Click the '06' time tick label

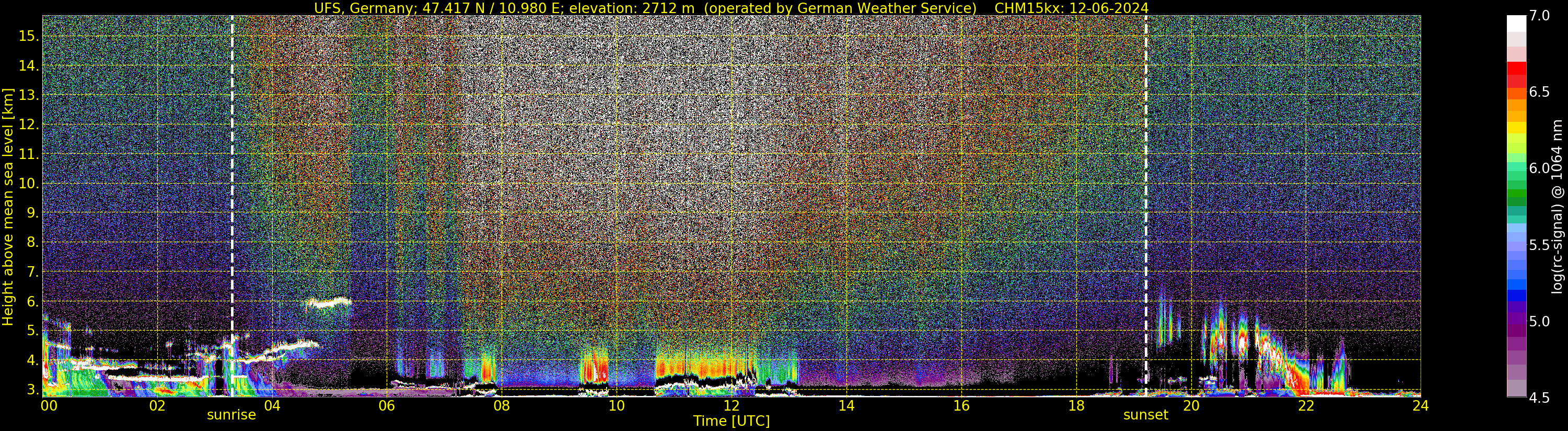(387, 406)
